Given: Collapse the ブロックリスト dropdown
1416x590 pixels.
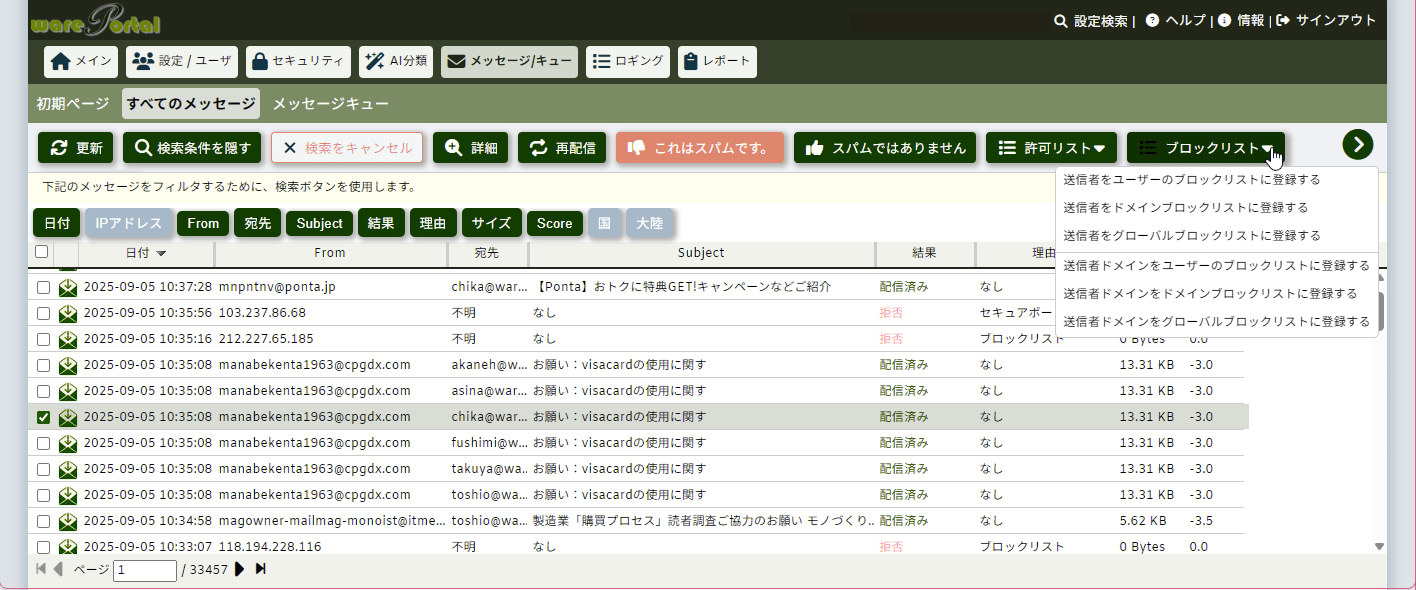Looking at the screenshot, I should (x=1205, y=148).
